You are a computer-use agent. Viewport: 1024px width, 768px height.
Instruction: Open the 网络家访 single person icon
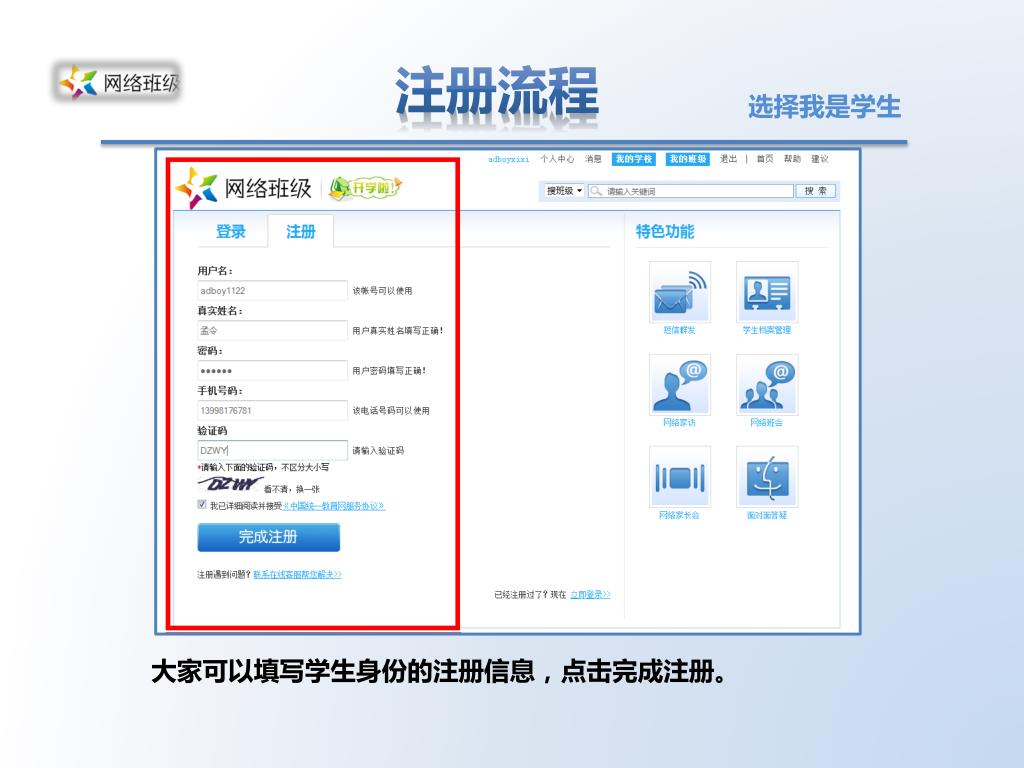click(x=680, y=385)
